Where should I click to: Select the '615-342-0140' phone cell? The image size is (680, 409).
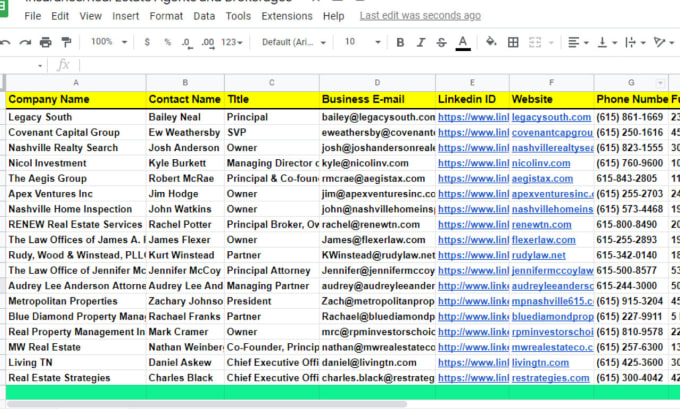click(x=631, y=255)
